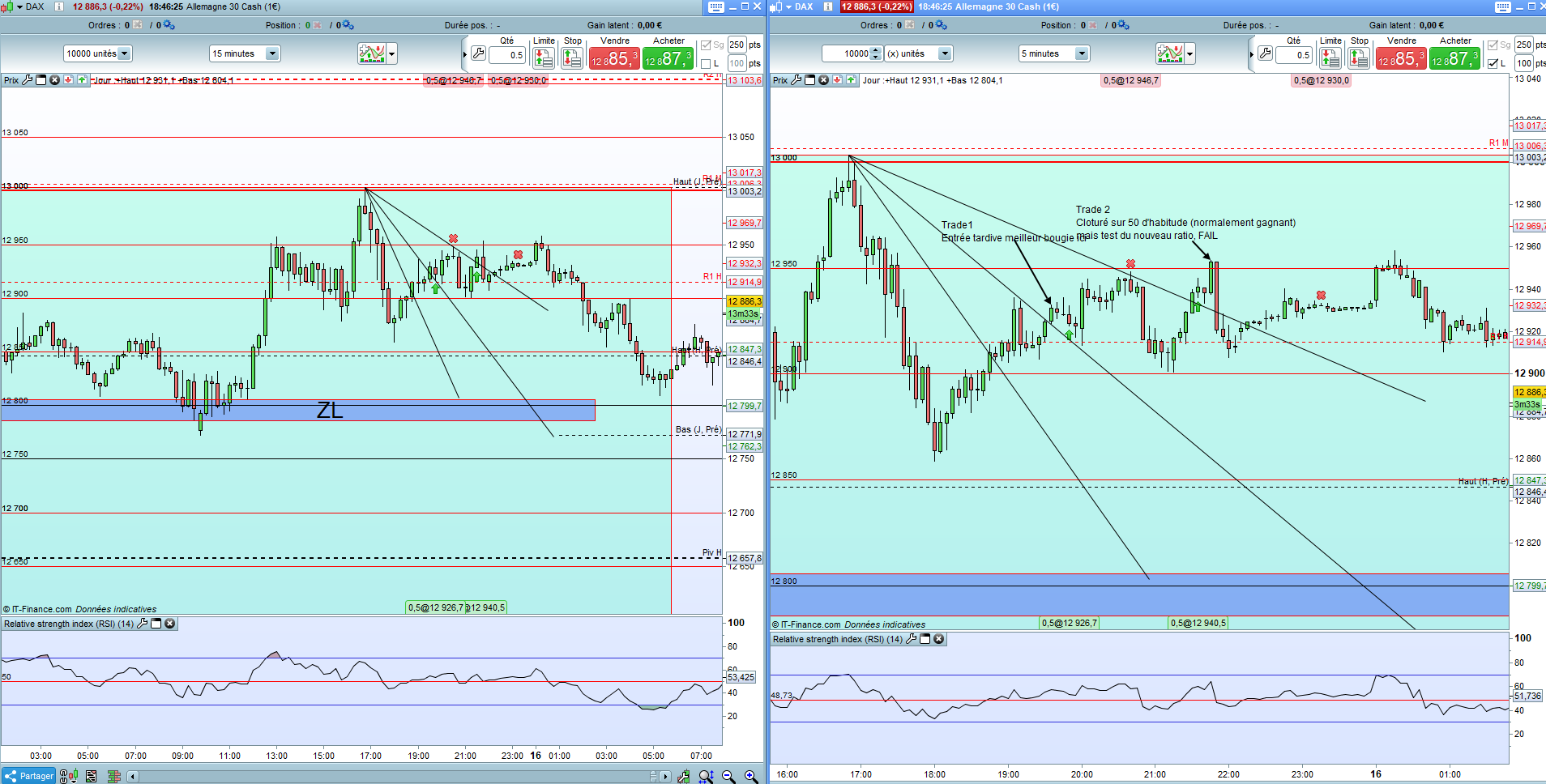Close the RSI indicator in right chart
Screen dimensions: 1546x784
click(938, 639)
